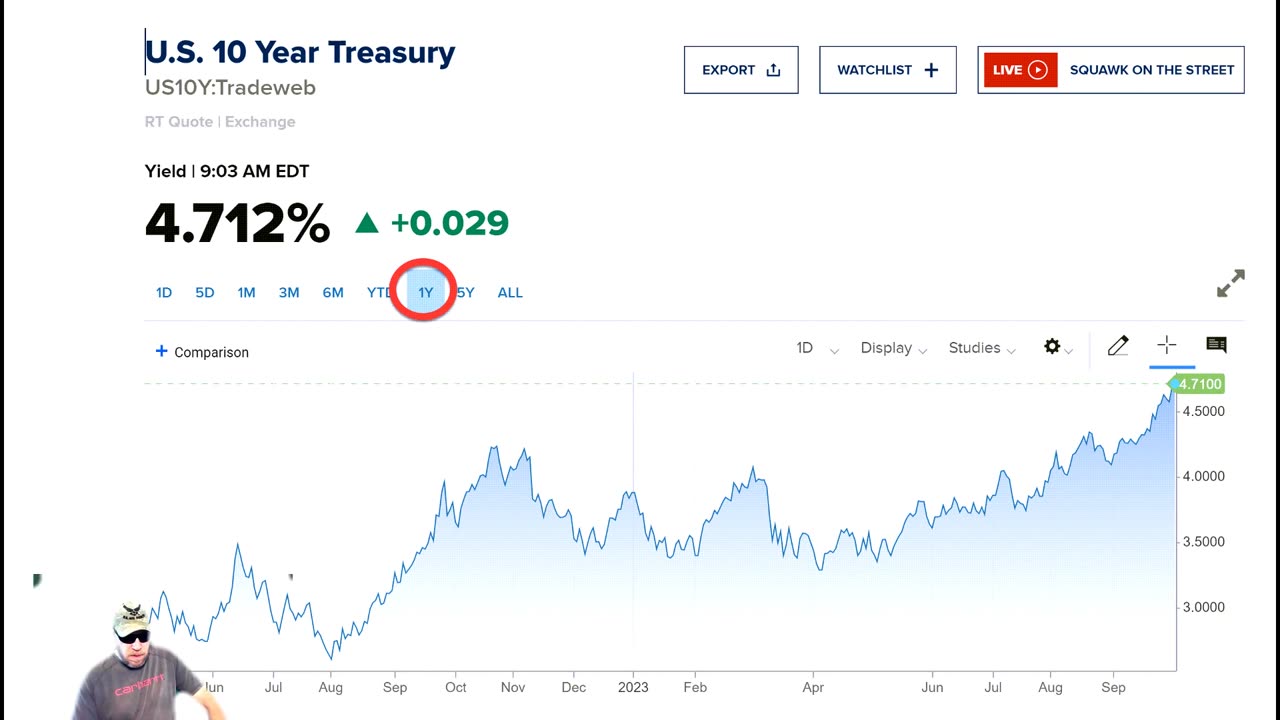
Task: Select the pencil drawing tool
Action: click(1118, 346)
